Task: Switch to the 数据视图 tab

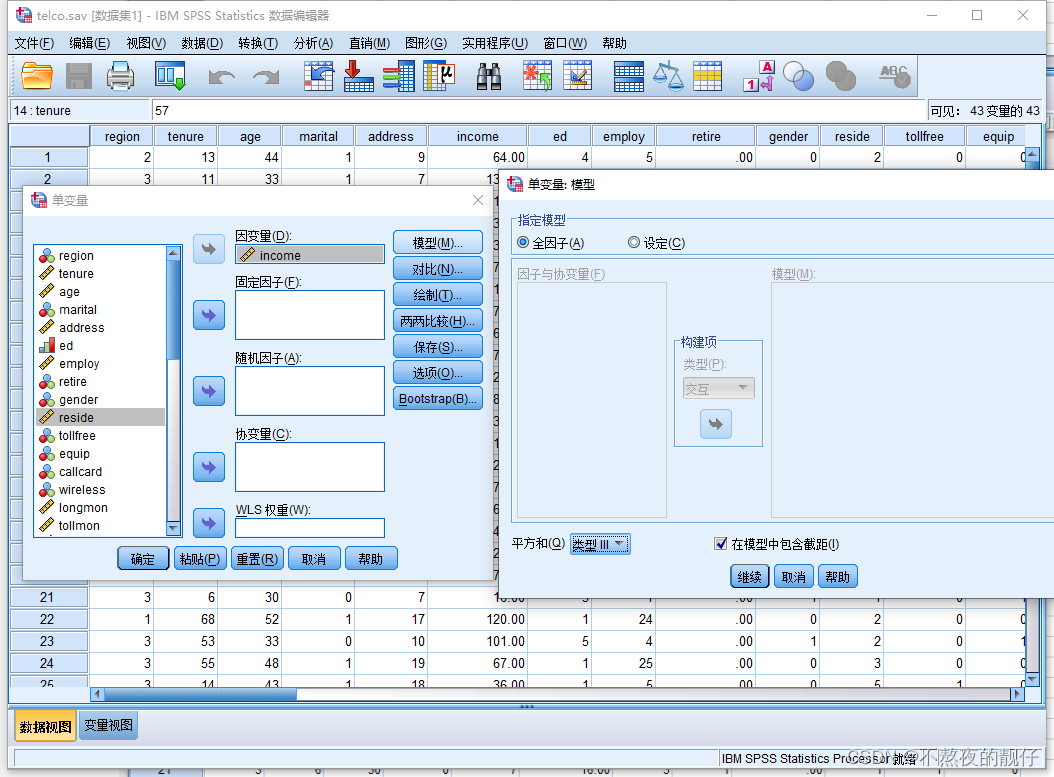Action: click(x=45, y=726)
